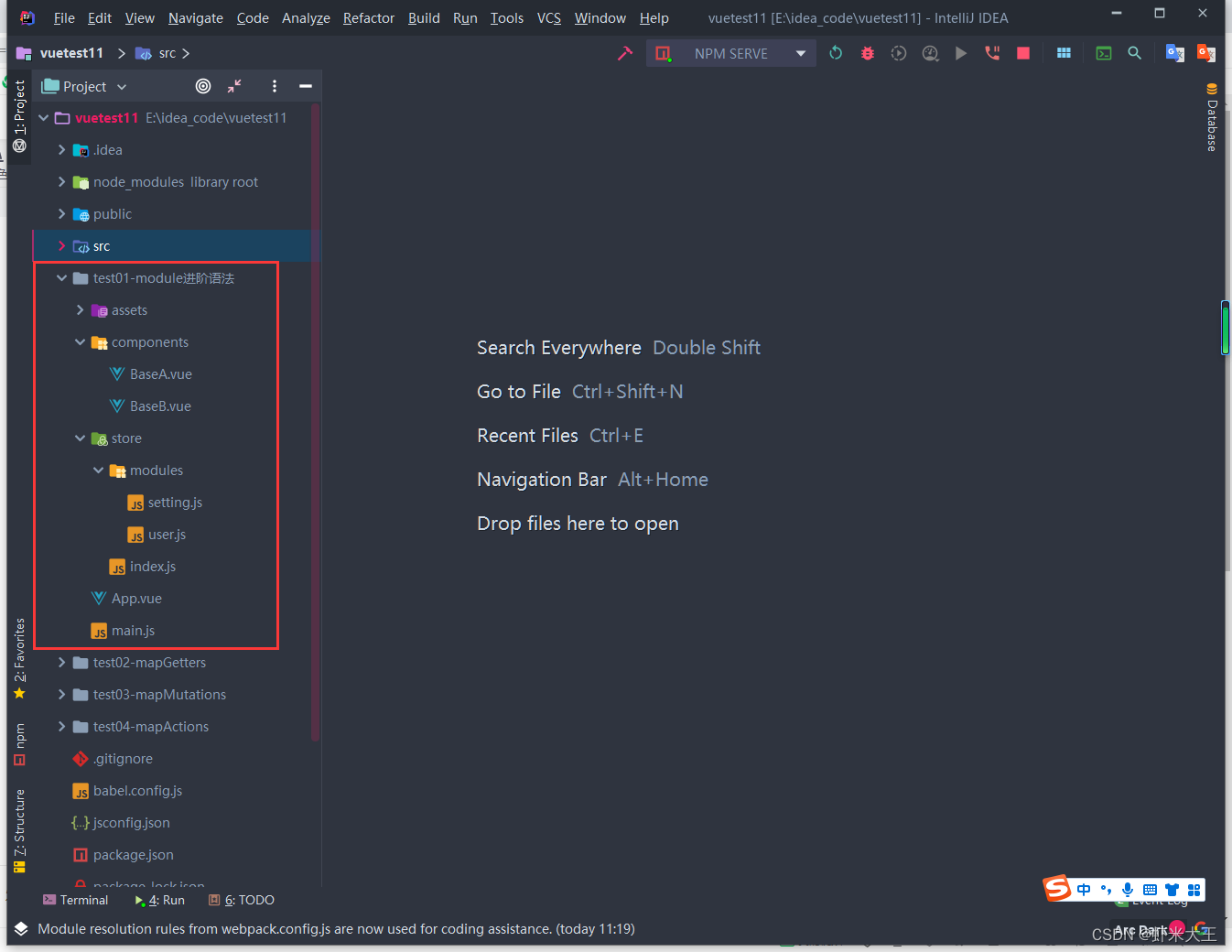
Task: Expand the test02-mapGetters folder
Action: click(x=60, y=662)
